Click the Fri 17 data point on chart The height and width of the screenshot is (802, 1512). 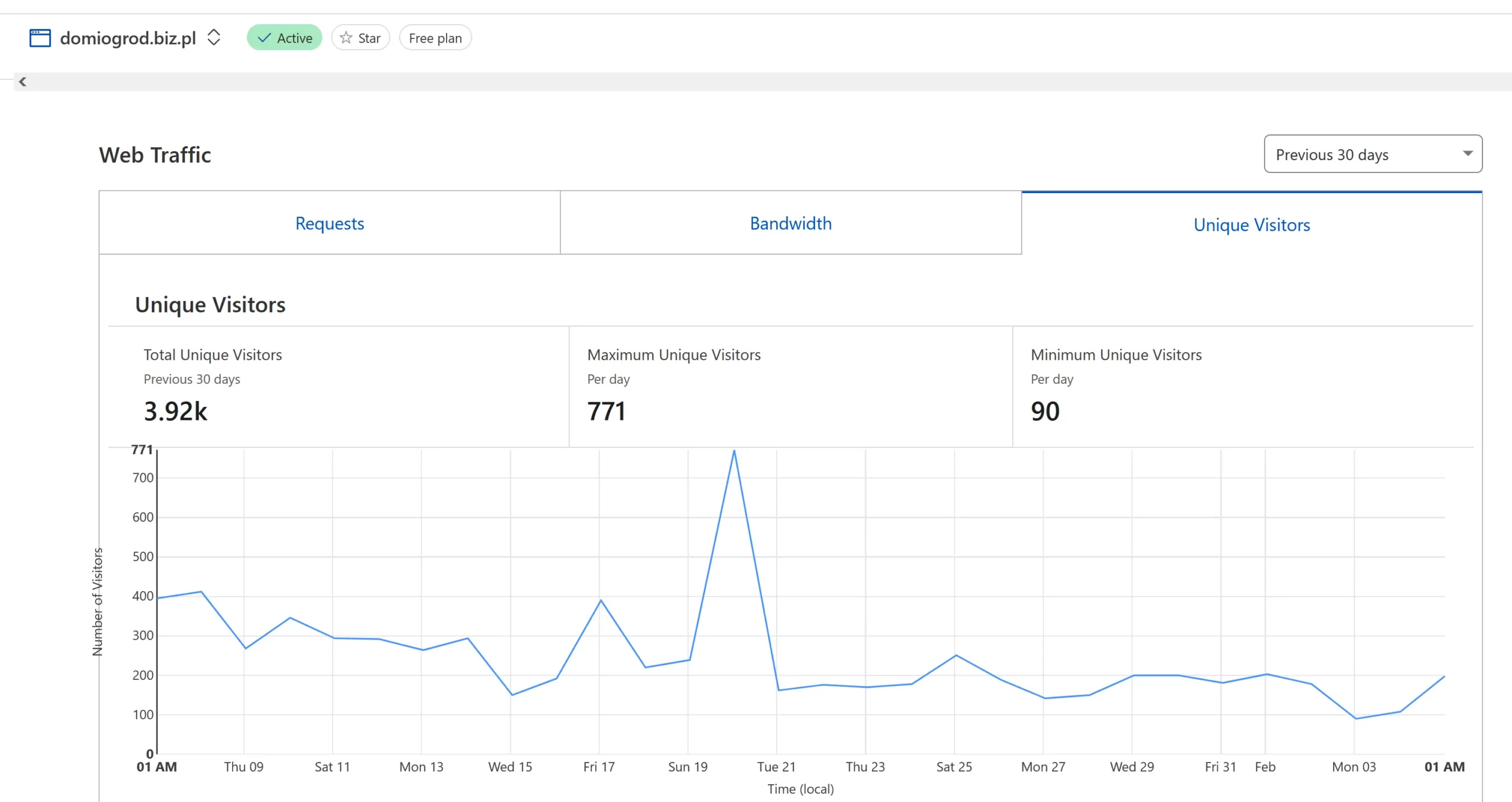pos(601,600)
